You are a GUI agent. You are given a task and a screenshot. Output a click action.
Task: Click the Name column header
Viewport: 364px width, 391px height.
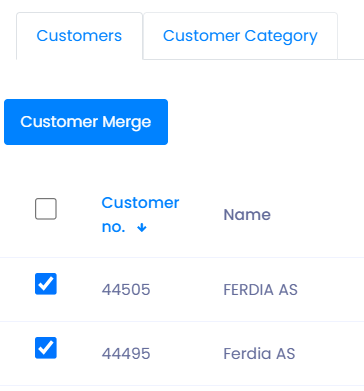point(247,215)
